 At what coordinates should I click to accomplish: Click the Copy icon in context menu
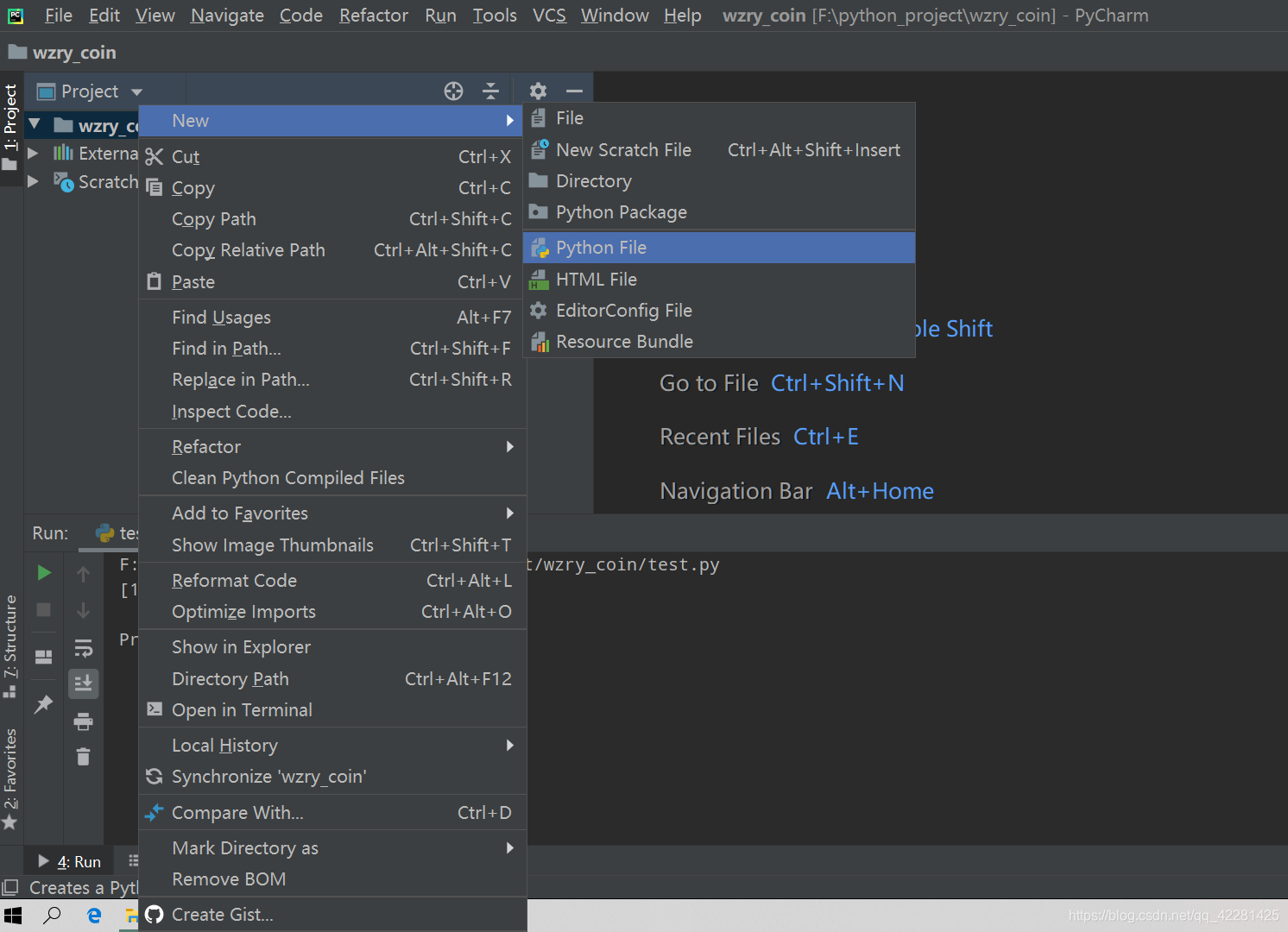click(x=155, y=187)
